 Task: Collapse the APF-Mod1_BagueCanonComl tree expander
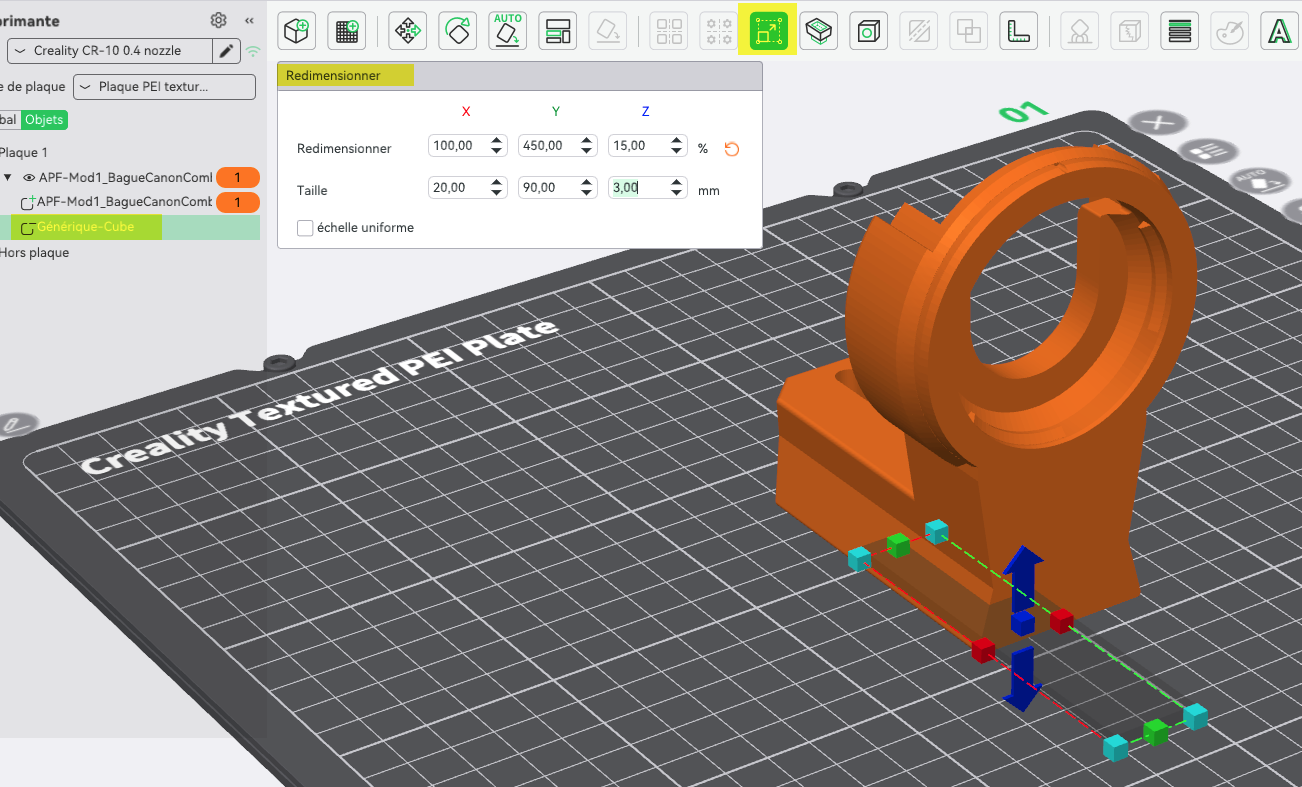point(8,178)
